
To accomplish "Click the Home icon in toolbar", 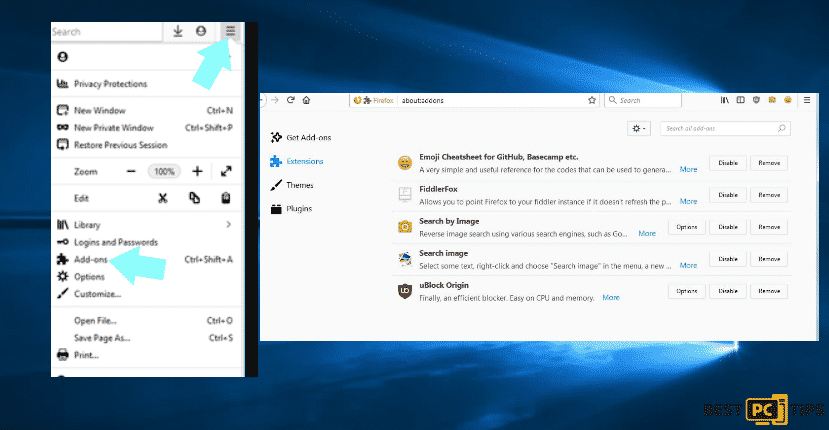I will [306, 100].
